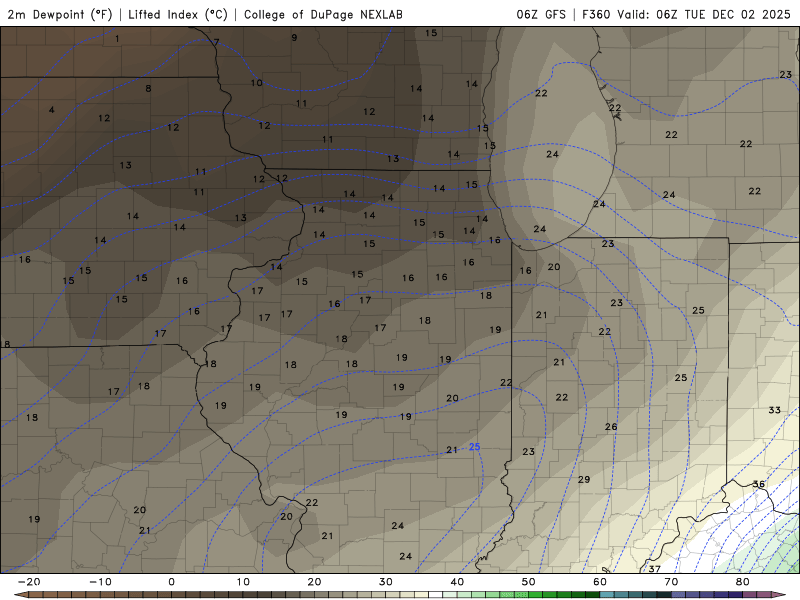Click the dewpoint value "7" on the map
This screenshot has width=800, height=600.
[216, 42]
